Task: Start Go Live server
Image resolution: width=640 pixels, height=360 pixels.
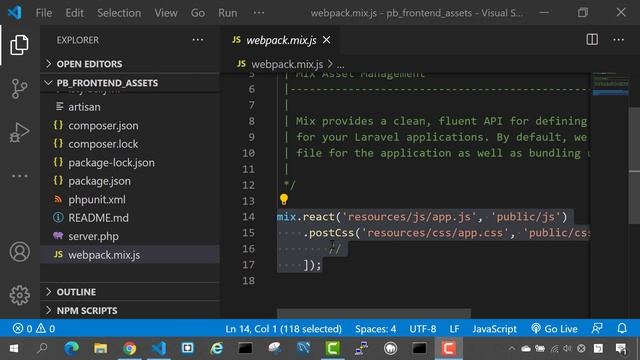Action: click(554, 329)
